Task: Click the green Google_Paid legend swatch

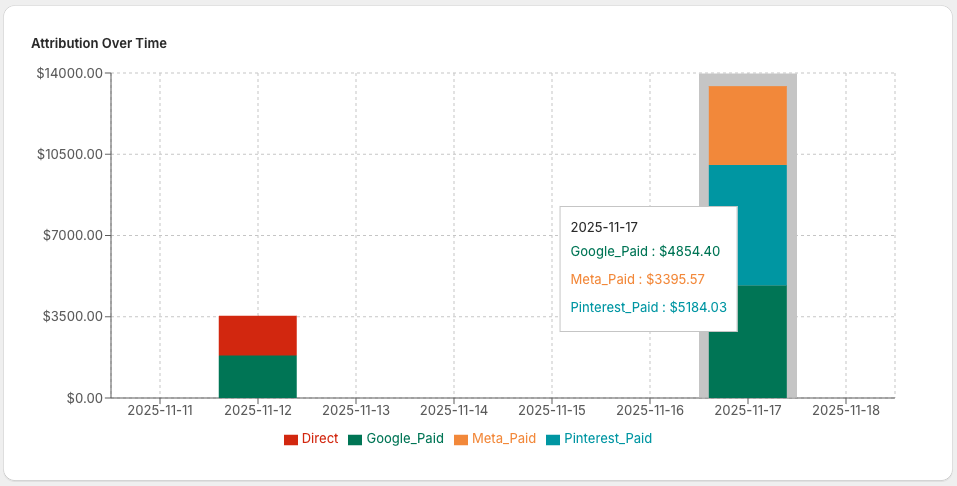Action: [x=355, y=439]
